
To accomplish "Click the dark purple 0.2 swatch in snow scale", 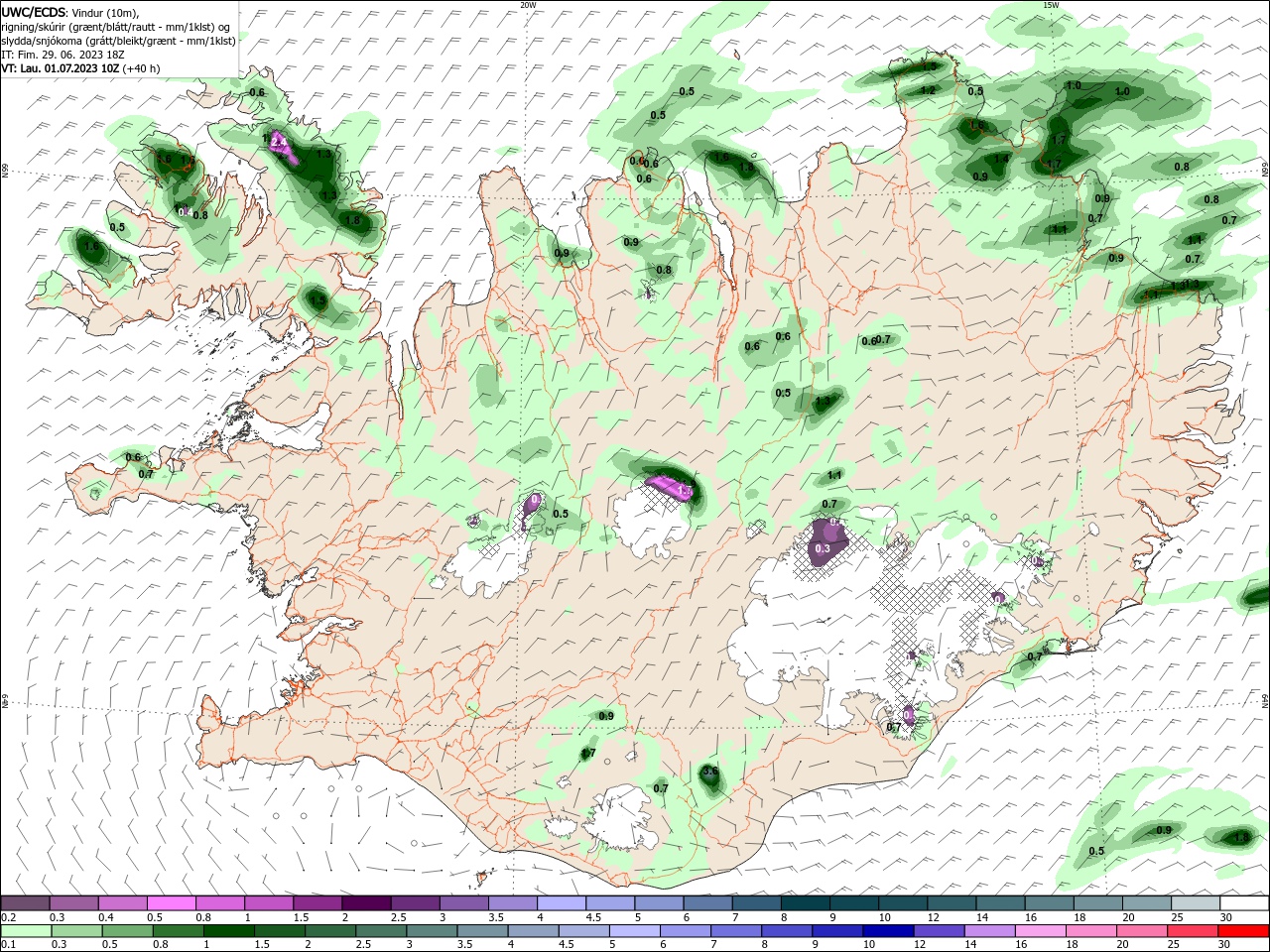I will [x=26, y=903].
